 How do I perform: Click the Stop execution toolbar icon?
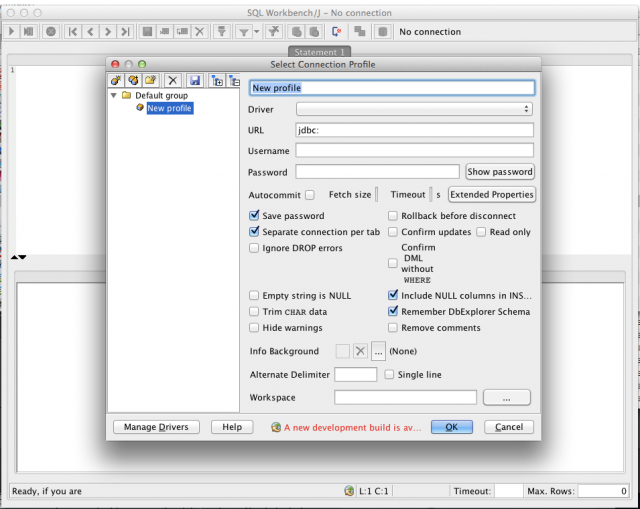pos(51,31)
